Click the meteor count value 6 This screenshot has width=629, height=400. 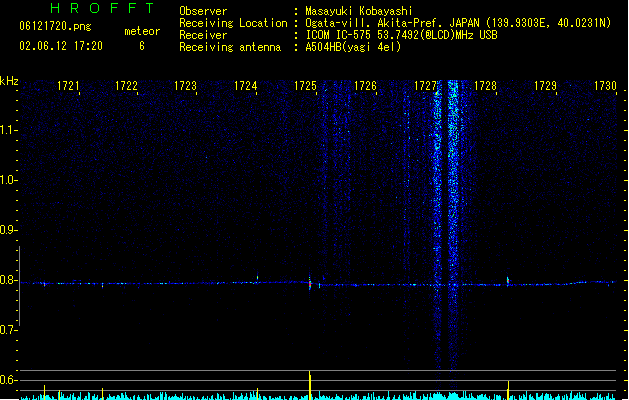[142, 46]
